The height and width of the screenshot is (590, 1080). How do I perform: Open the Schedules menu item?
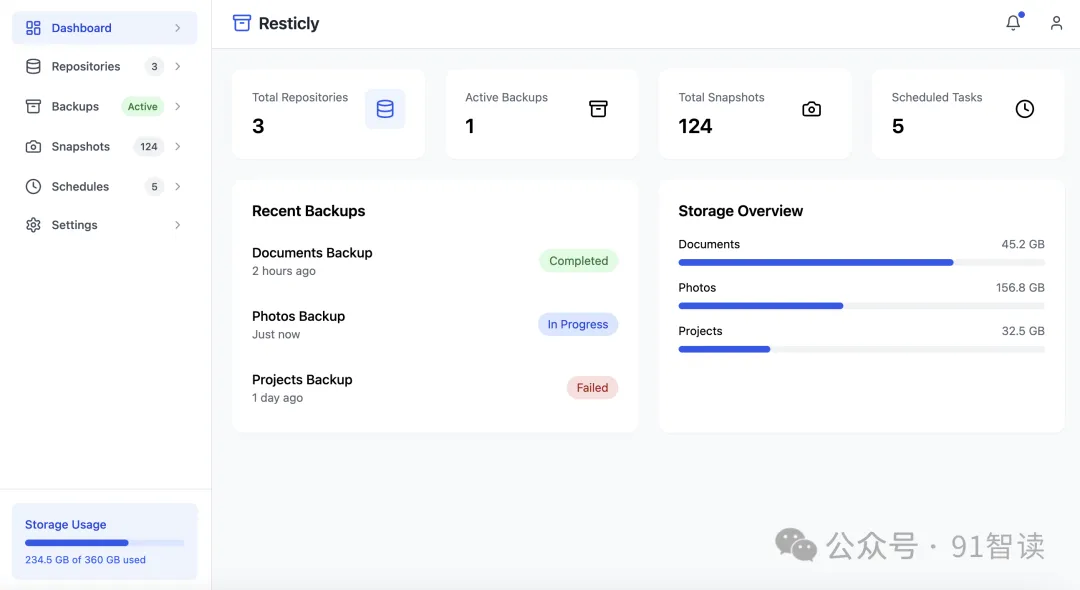pyautogui.click(x=80, y=186)
